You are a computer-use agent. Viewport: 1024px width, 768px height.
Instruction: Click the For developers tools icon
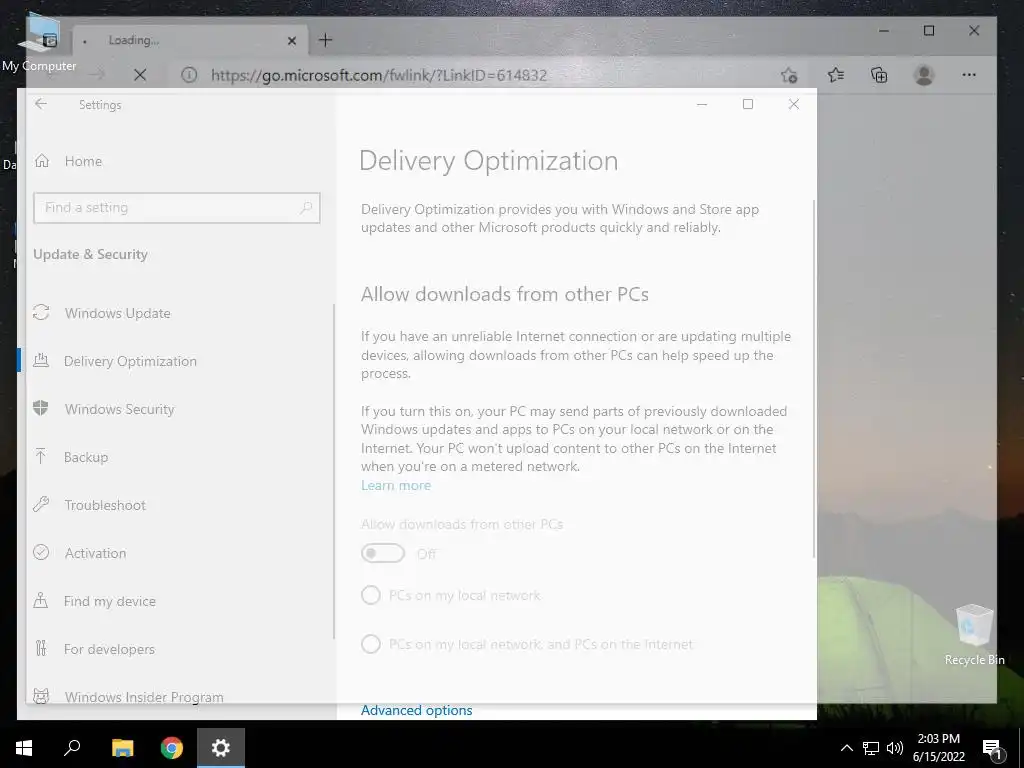click(x=41, y=648)
